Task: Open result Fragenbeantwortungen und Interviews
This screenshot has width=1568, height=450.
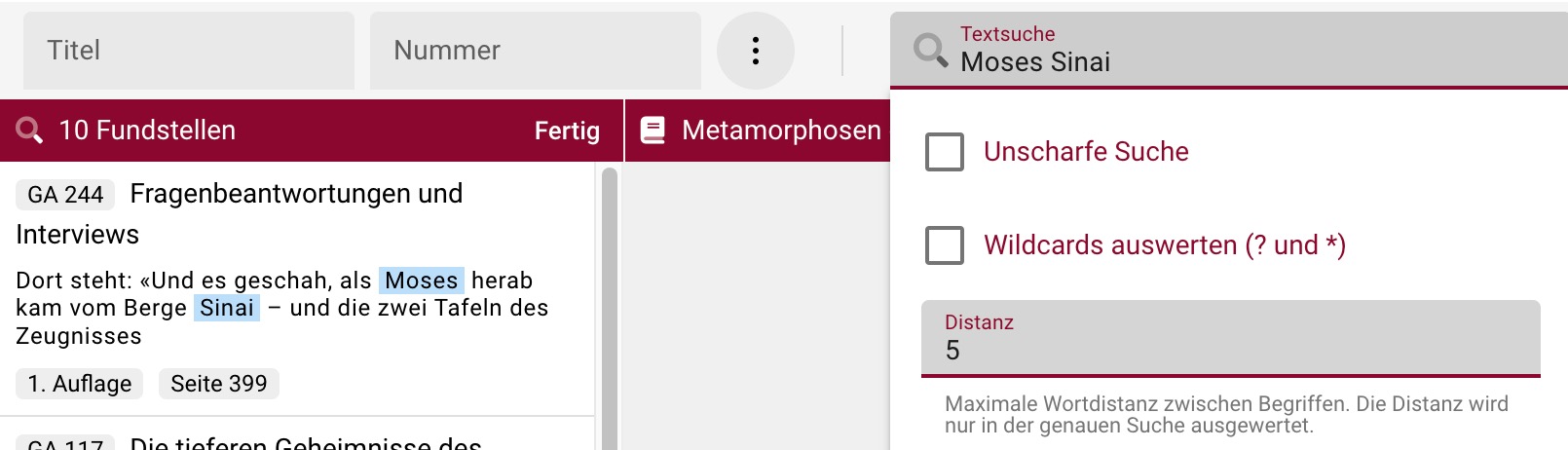Action: tap(296, 194)
